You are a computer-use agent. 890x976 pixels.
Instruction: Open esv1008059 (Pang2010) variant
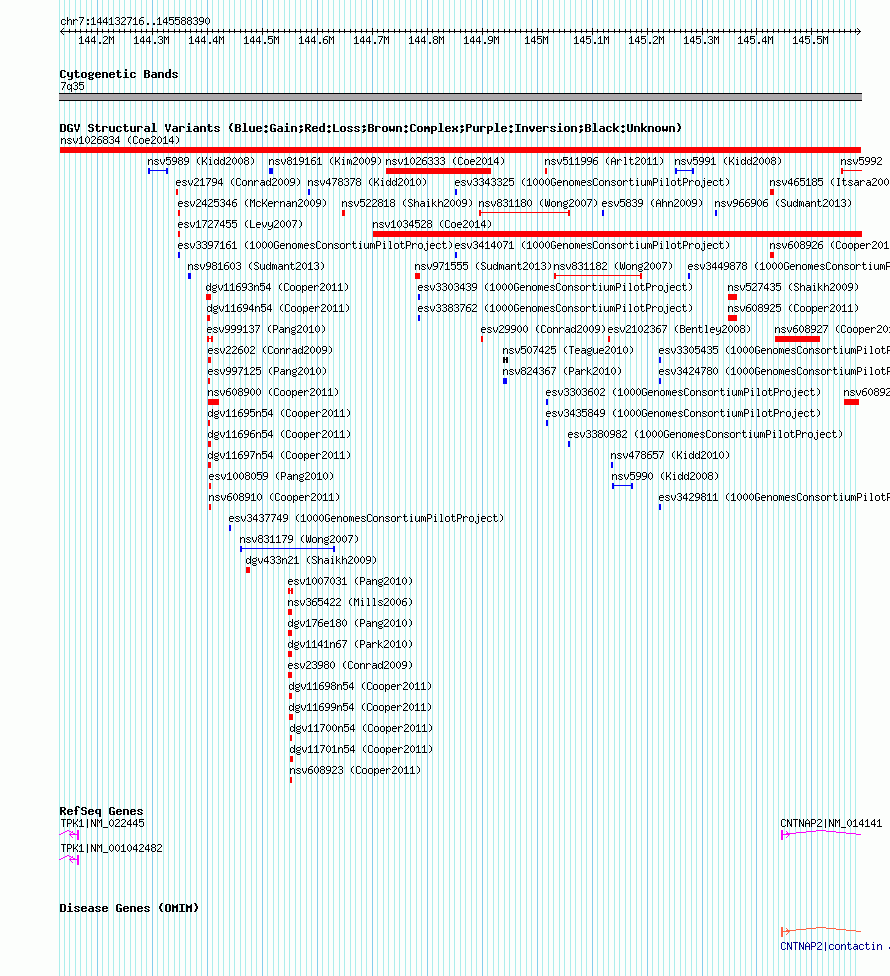(x=271, y=476)
